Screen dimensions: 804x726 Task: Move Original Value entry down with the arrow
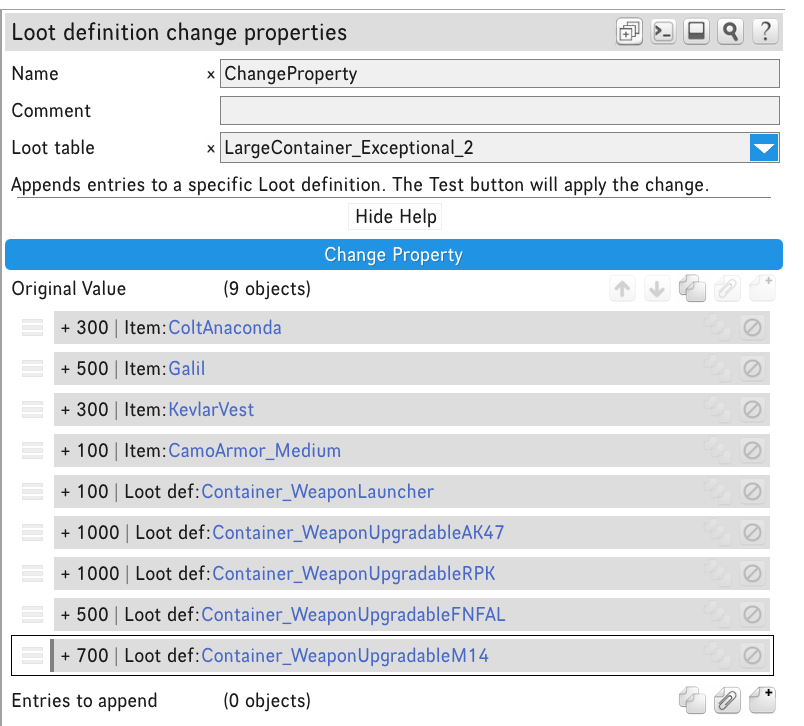point(657,289)
